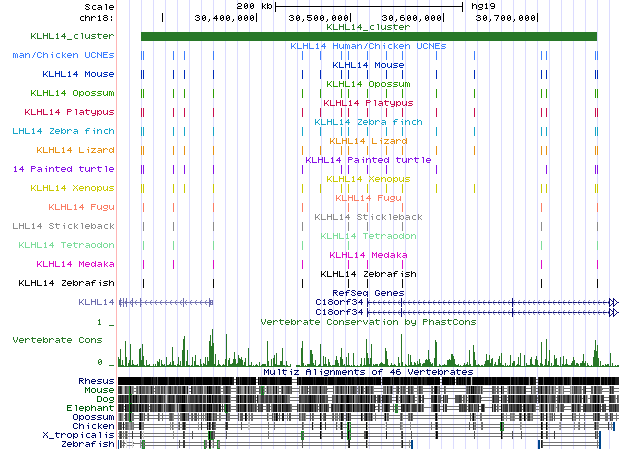Click the 30,500,000 position on ruler
620x449 pixels.
coord(319,17)
